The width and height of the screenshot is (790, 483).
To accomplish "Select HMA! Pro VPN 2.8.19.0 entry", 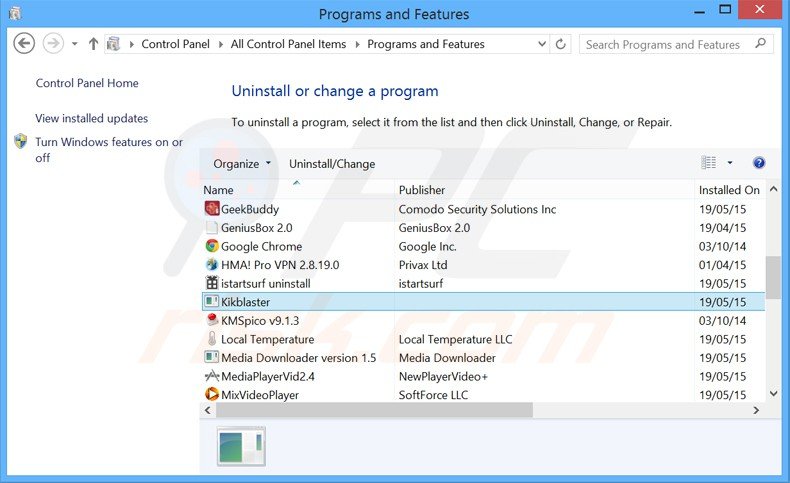I will [x=280, y=265].
